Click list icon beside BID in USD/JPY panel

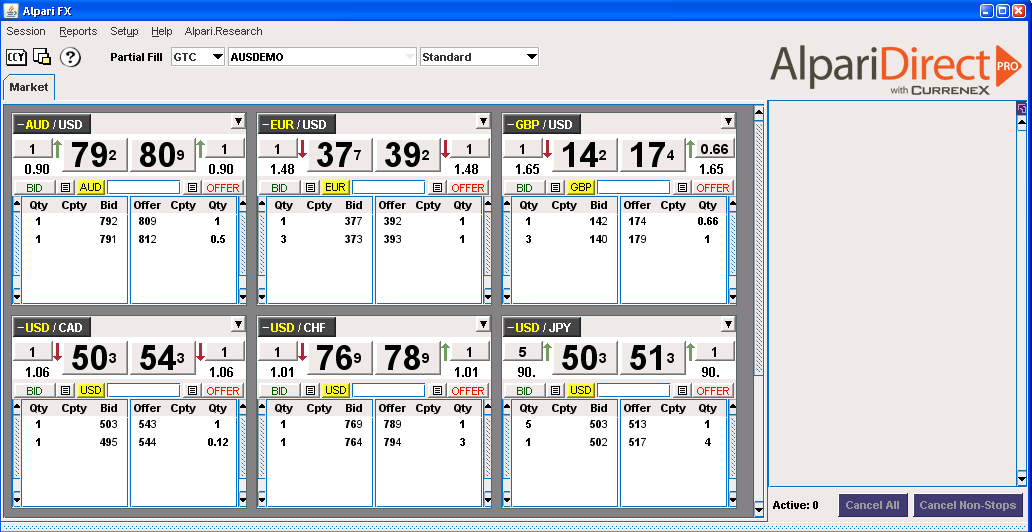click(555, 390)
